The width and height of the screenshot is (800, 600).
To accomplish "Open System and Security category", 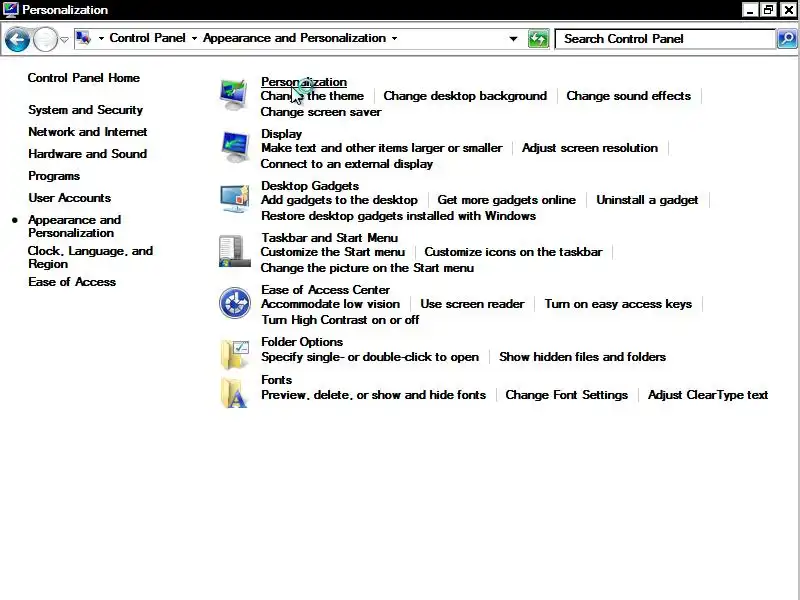I will point(86,110).
